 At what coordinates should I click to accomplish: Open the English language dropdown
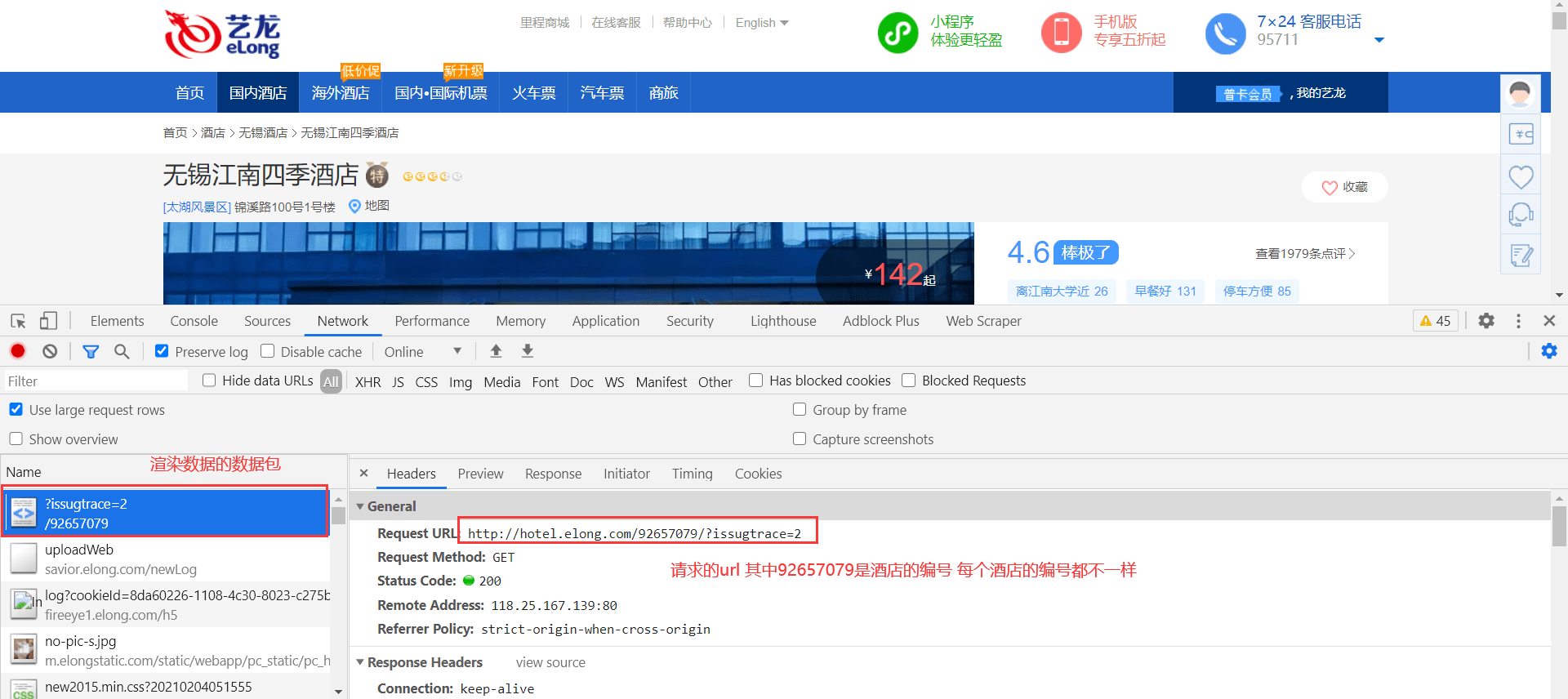tap(762, 23)
